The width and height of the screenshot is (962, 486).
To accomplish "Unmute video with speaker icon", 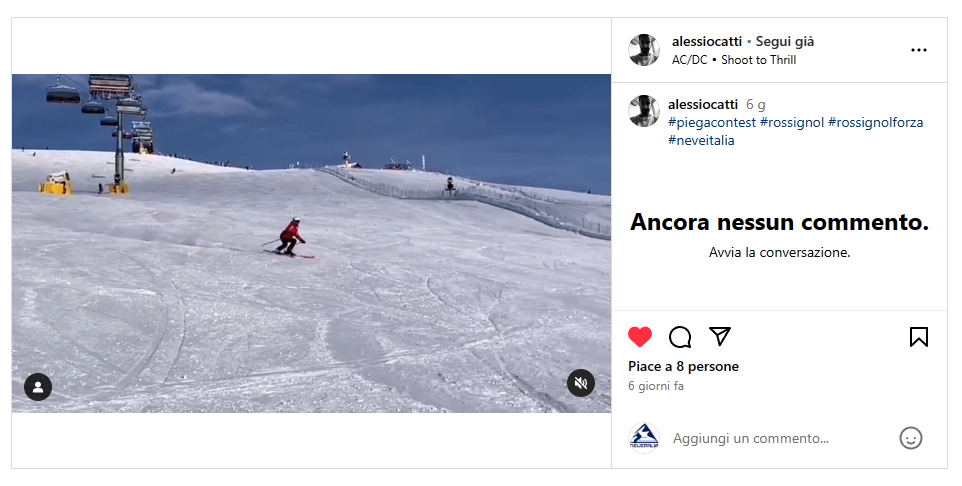I will [x=580, y=384].
